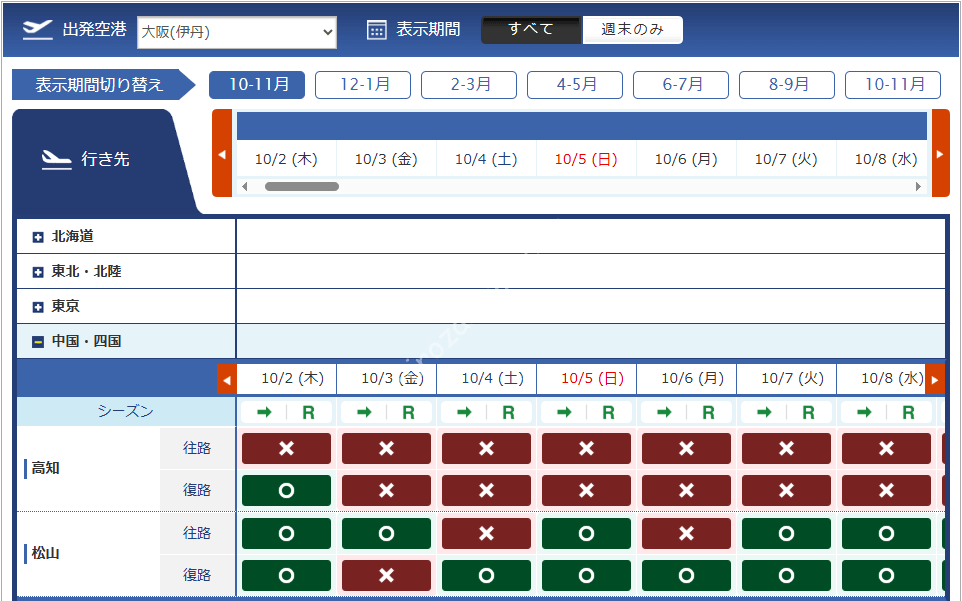Click 松山 復路 unavailable cell for 10/3
The width and height of the screenshot is (962, 601).
coord(387,575)
